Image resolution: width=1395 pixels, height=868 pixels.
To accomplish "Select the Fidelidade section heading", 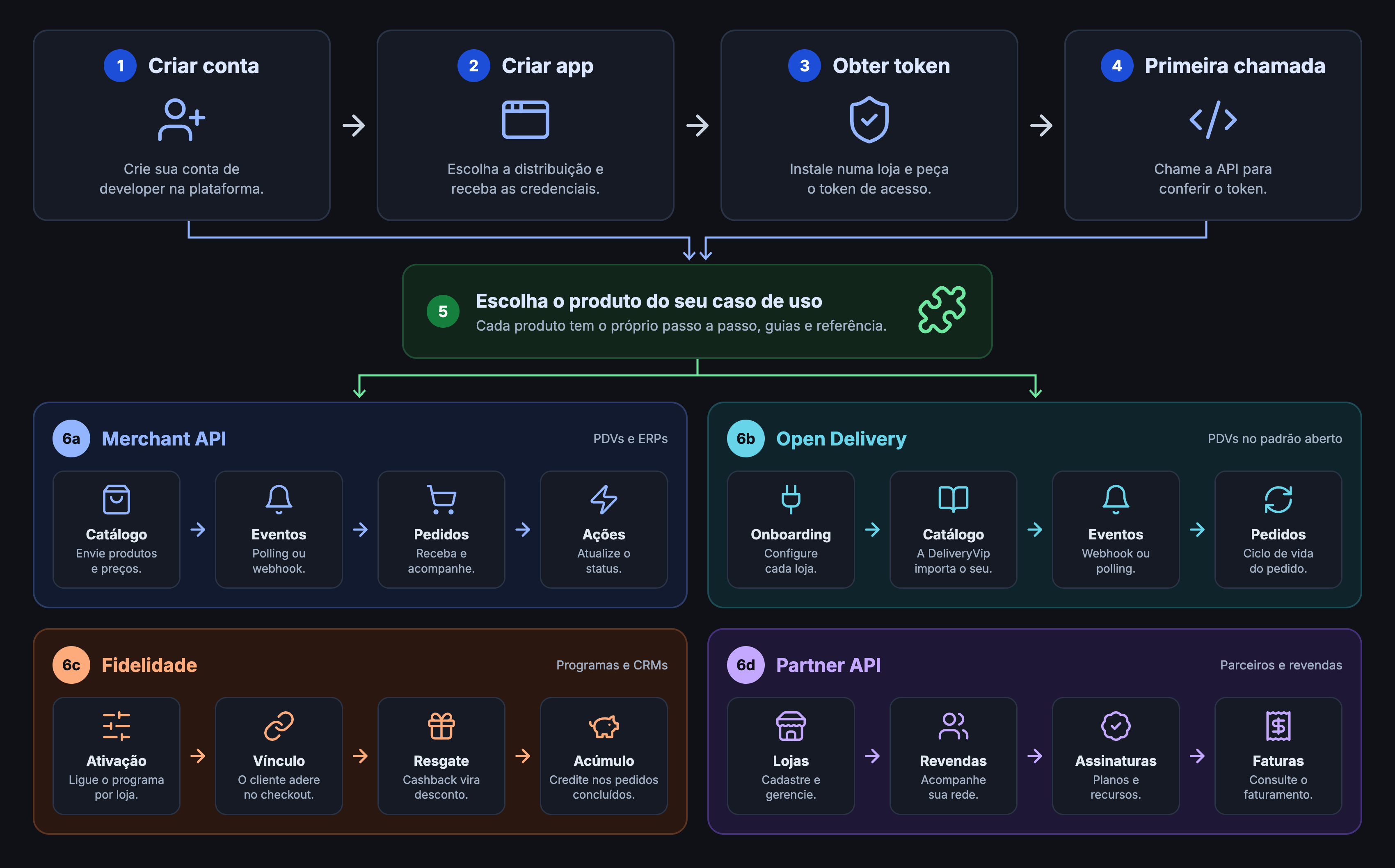I will click(x=149, y=665).
